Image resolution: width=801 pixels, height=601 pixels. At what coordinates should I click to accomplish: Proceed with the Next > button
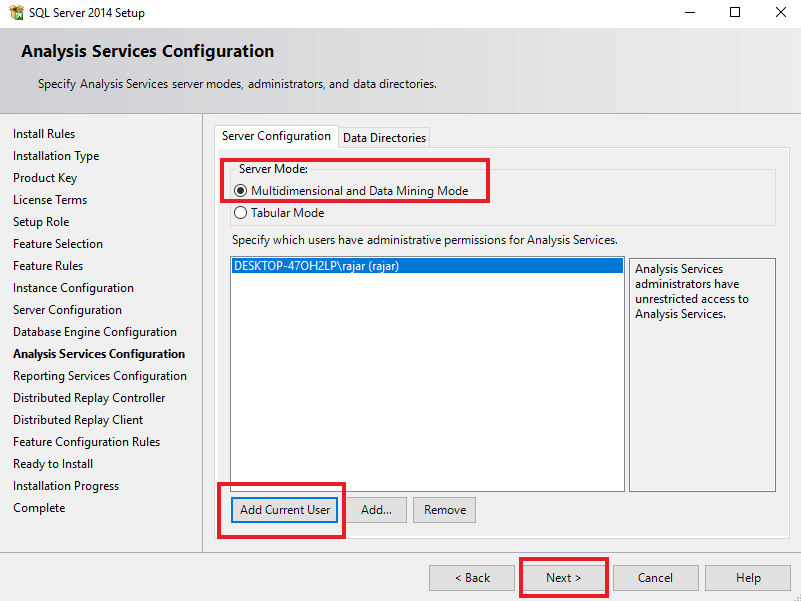(563, 578)
